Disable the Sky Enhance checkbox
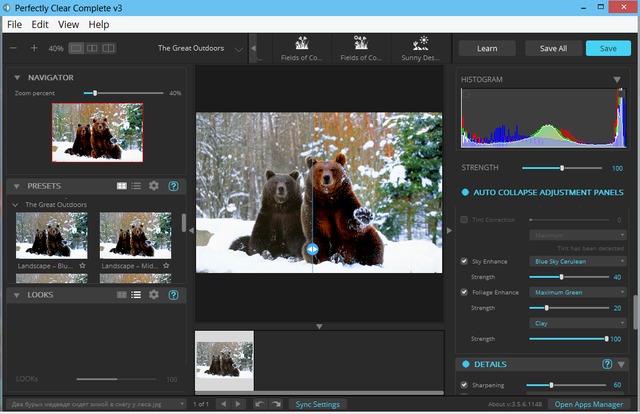Viewport: 640px width, 414px height. pyautogui.click(x=464, y=261)
